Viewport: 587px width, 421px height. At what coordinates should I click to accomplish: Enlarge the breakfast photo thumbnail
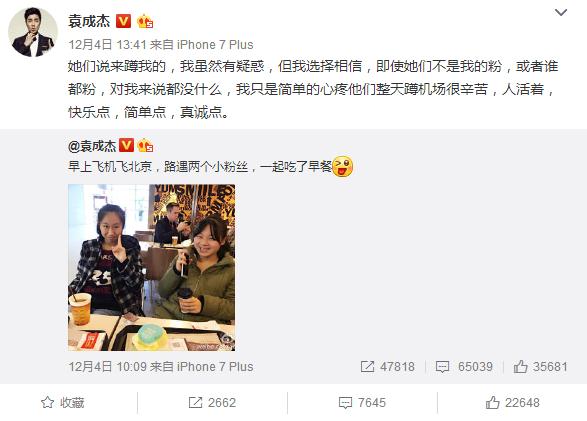pos(152,267)
